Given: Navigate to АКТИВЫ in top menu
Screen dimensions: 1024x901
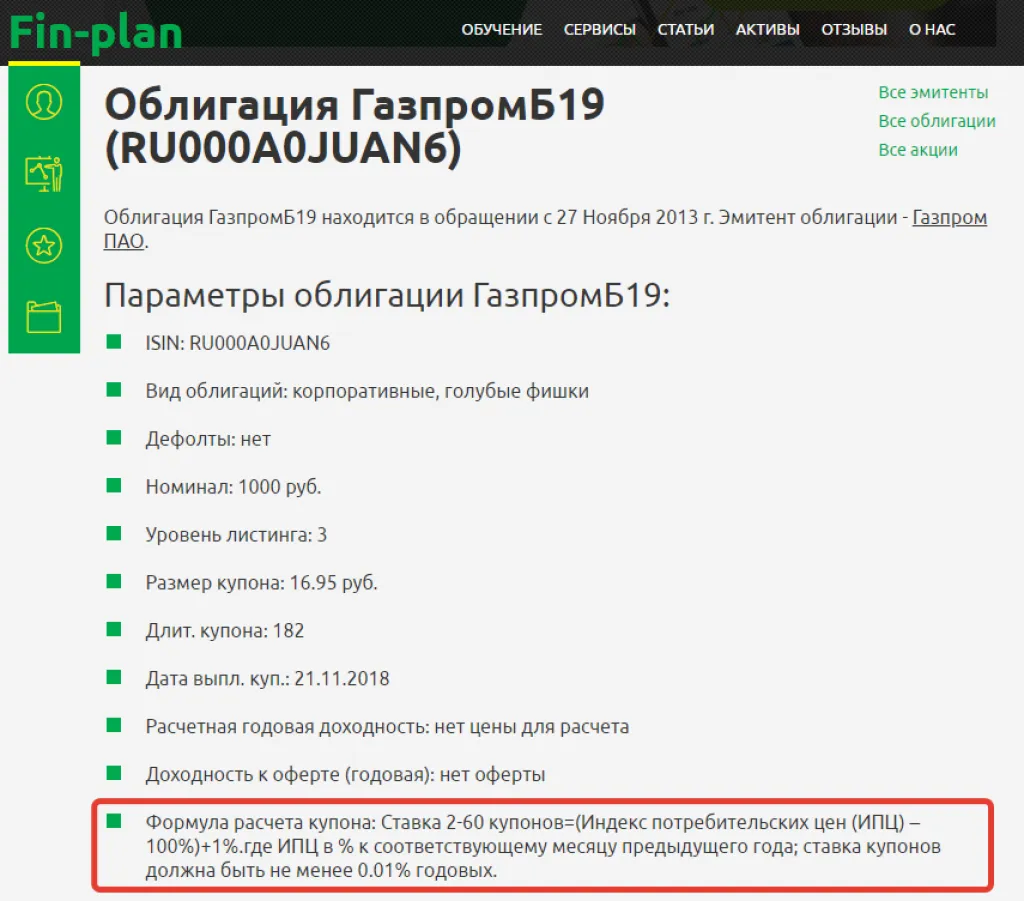Looking at the screenshot, I should click(766, 29).
